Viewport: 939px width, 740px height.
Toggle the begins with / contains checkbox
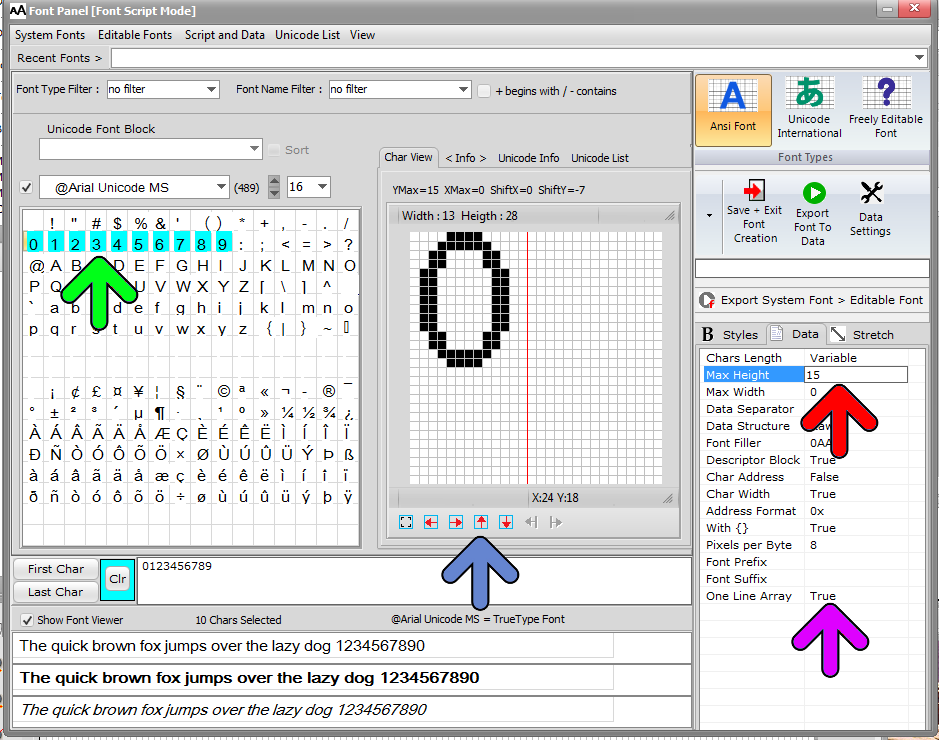click(x=484, y=91)
